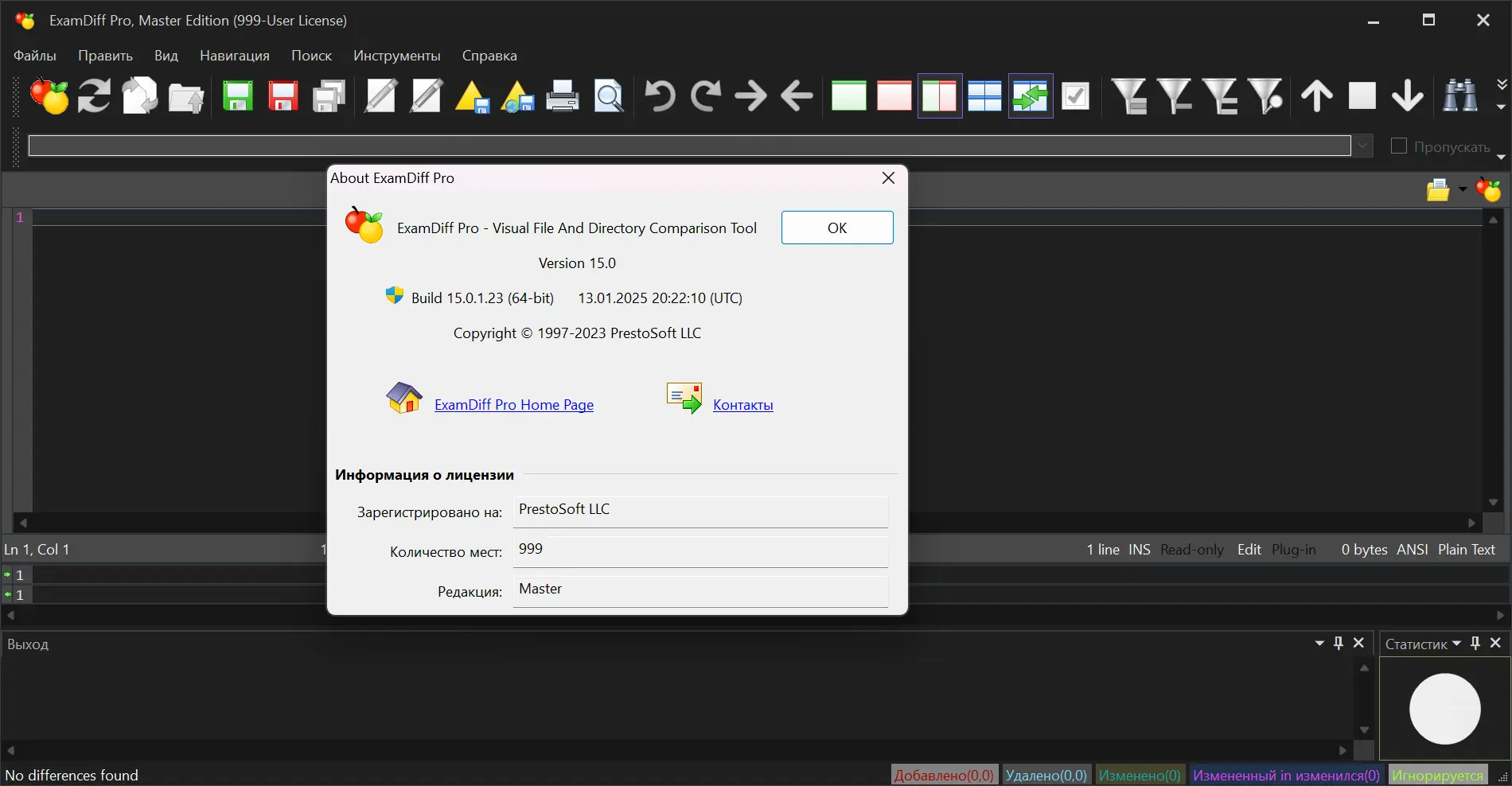Open the Статистик panel dropdown arrow
Image resolution: width=1512 pixels, height=786 pixels.
click(x=1456, y=644)
